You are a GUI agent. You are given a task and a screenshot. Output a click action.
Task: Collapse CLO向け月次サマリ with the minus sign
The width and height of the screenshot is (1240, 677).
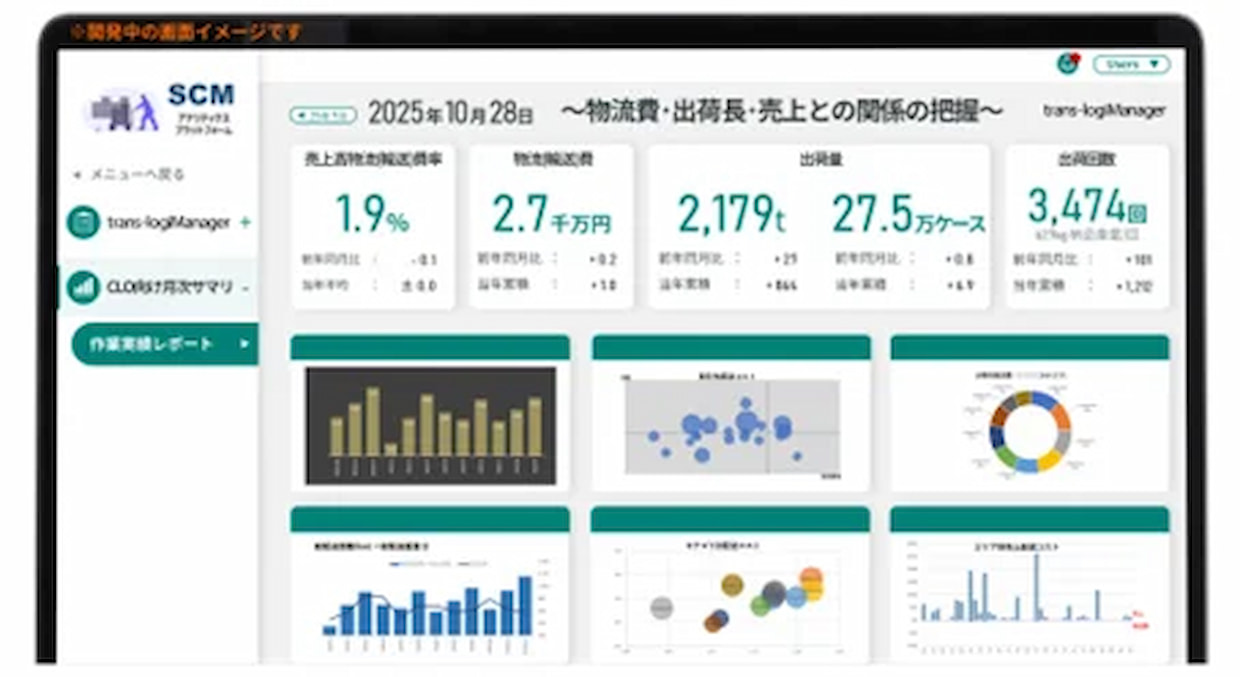pyautogui.click(x=246, y=288)
